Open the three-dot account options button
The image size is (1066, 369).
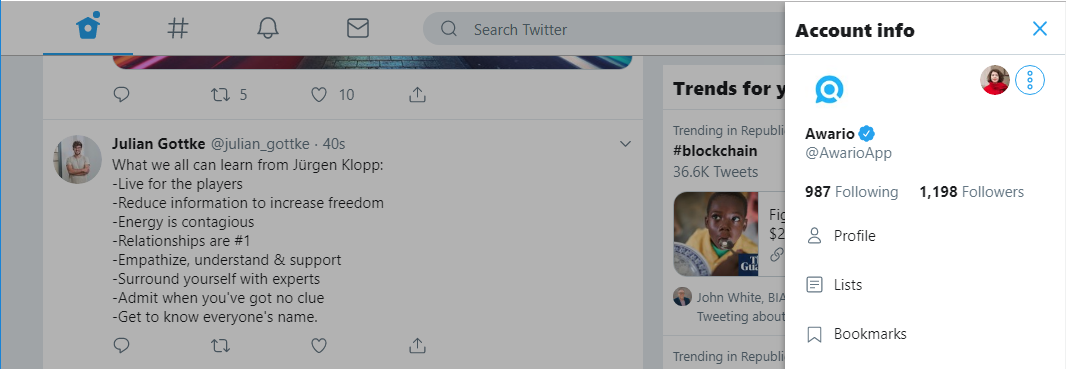click(x=1029, y=80)
